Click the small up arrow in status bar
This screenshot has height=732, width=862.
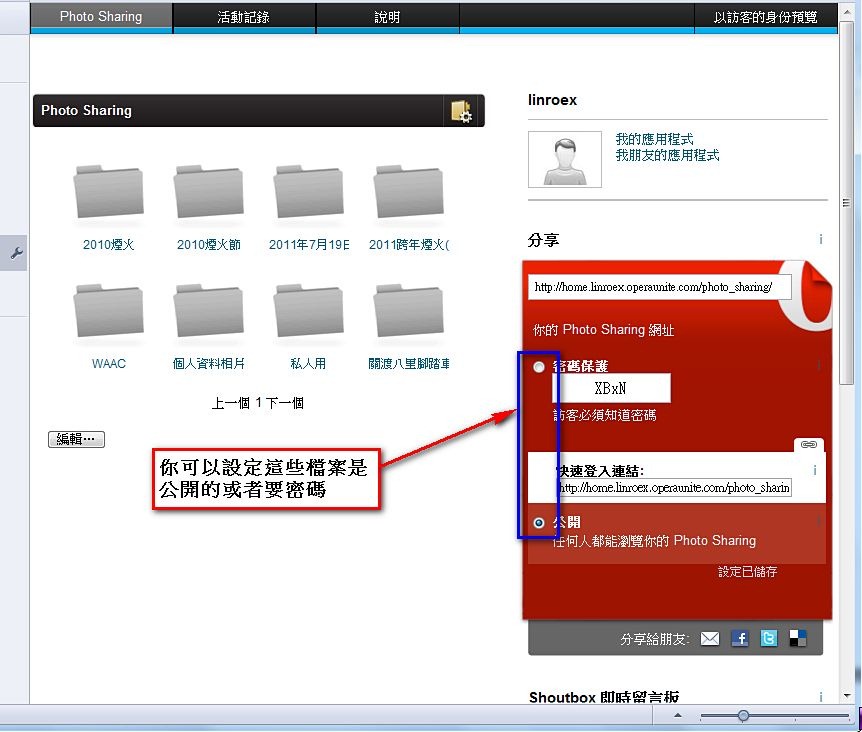click(x=678, y=716)
